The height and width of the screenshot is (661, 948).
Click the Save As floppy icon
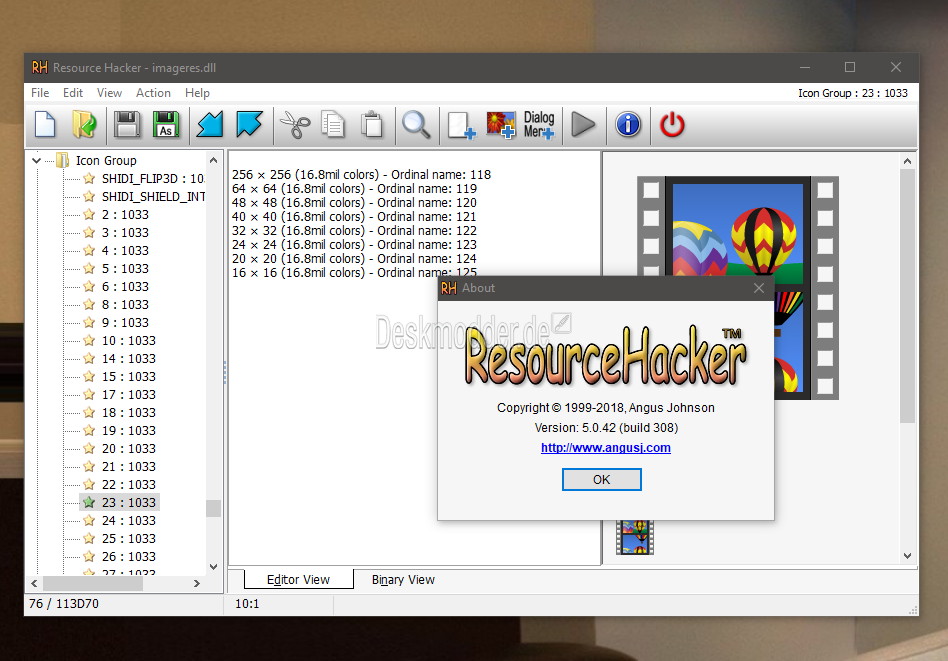166,125
